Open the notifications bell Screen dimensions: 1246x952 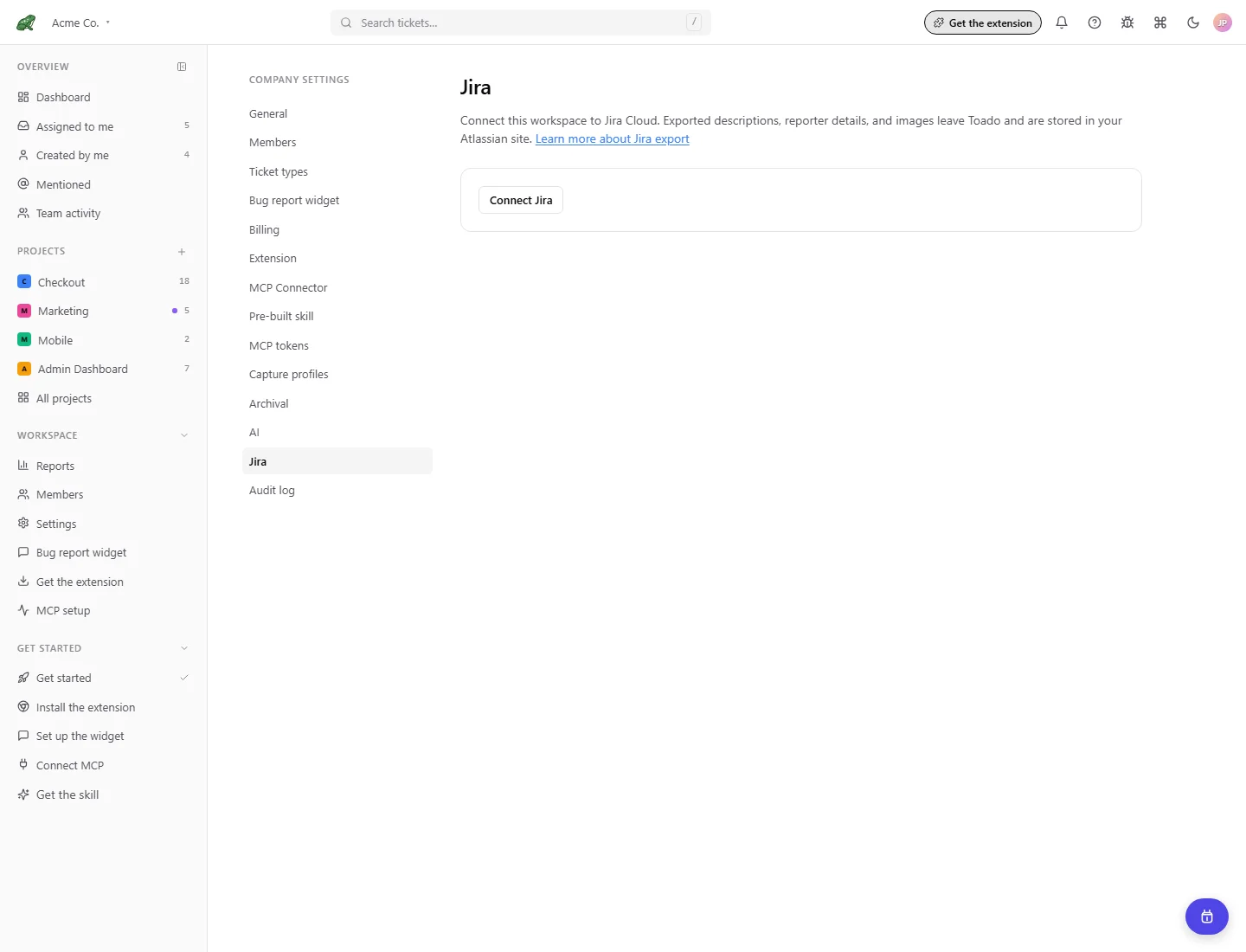(1062, 23)
